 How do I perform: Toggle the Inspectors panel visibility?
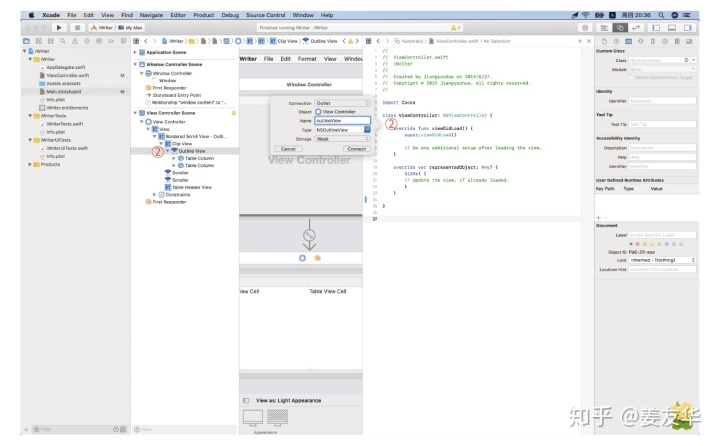687,28
